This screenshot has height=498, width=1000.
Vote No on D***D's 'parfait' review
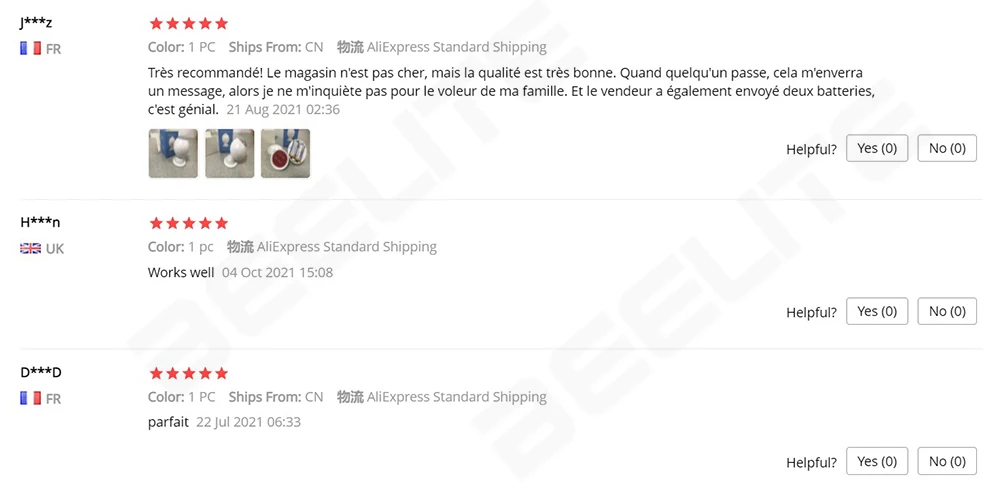click(947, 461)
